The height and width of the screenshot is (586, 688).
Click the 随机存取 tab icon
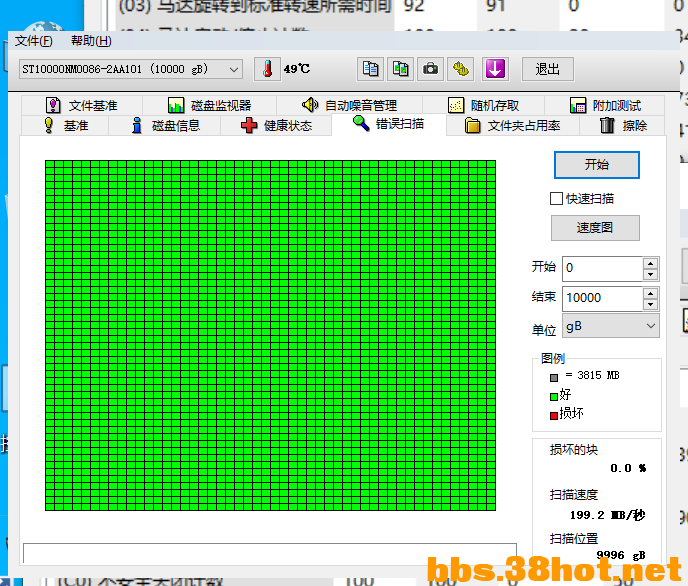click(x=456, y=105)
